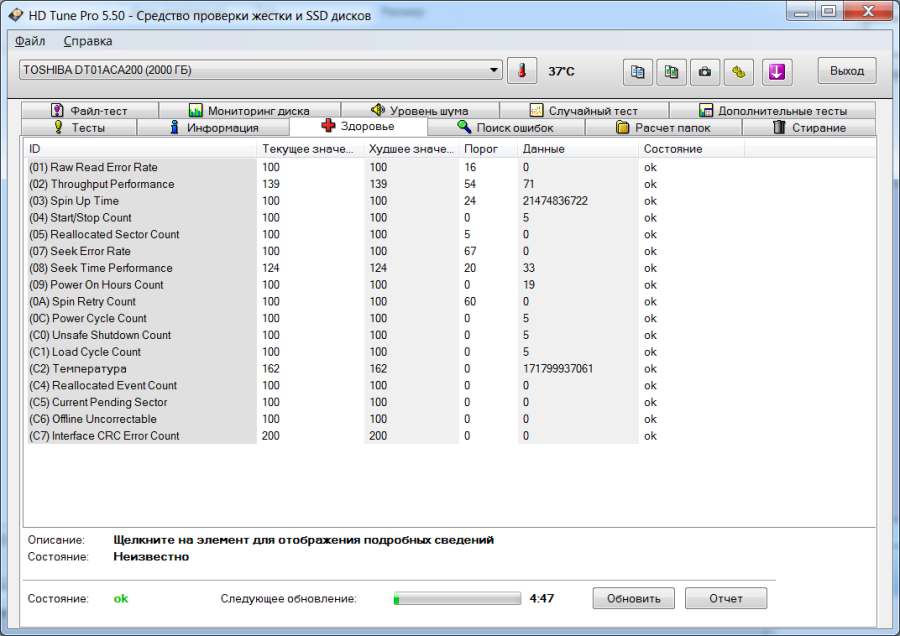Screen dimensions: 900x636
Task: Switch to the Файл-тест tab
Action: 90,110
